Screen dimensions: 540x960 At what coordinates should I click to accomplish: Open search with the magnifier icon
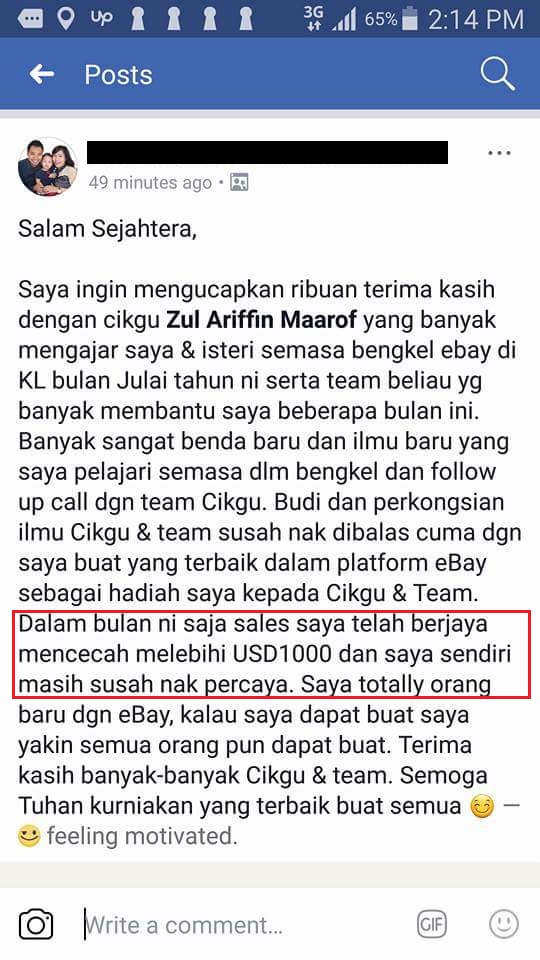tap(497, 75)
